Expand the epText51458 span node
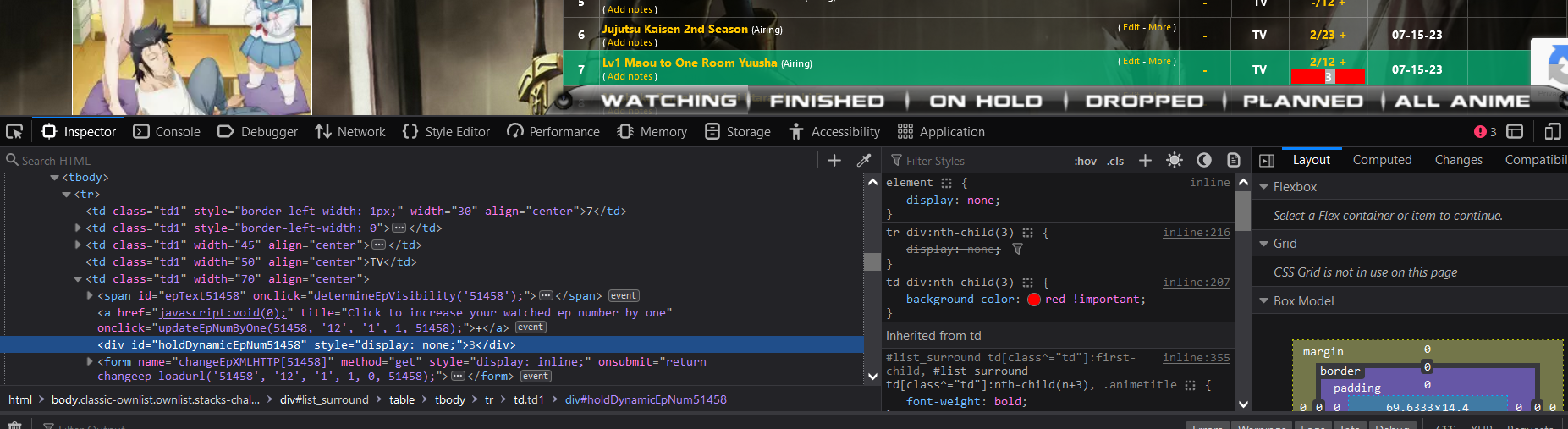Image resolution: width=1568 pixels, height=429 pixels. click(x=90, y=295)
